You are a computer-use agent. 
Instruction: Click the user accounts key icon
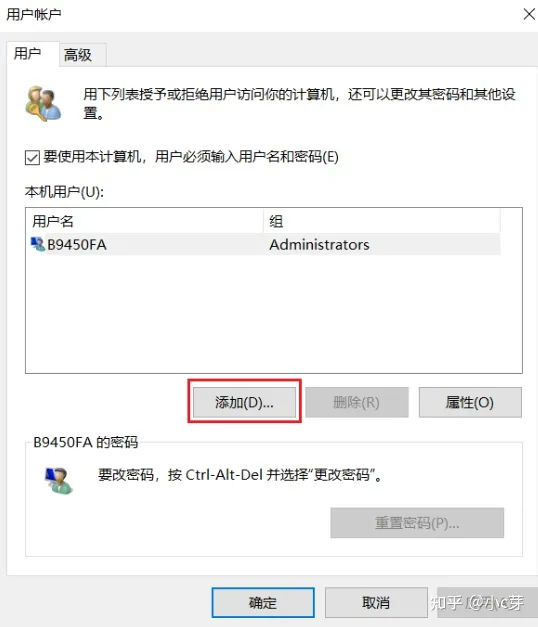(43, 103)
